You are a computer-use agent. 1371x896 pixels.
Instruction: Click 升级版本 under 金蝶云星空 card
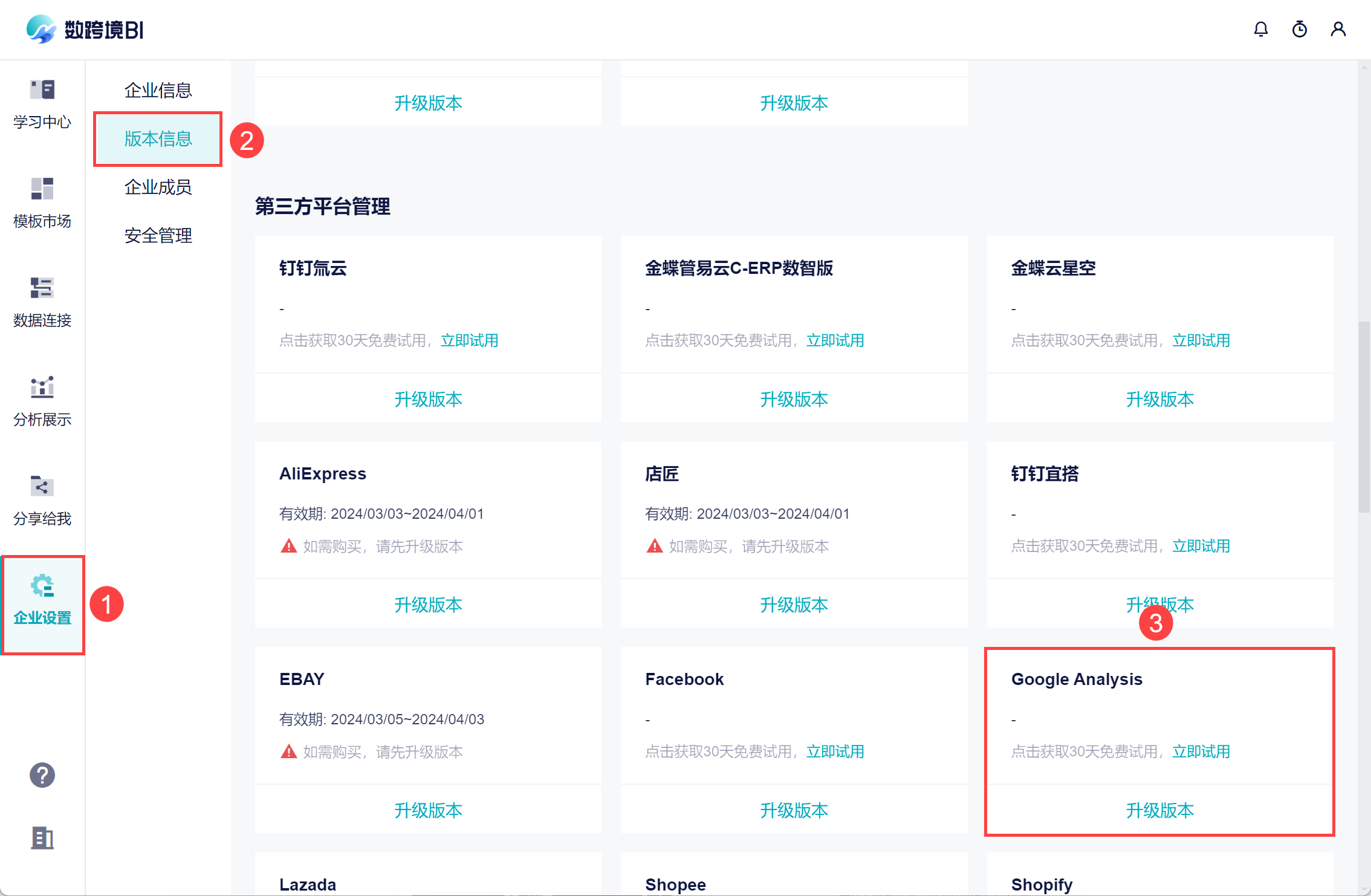tap(1159, 399)
